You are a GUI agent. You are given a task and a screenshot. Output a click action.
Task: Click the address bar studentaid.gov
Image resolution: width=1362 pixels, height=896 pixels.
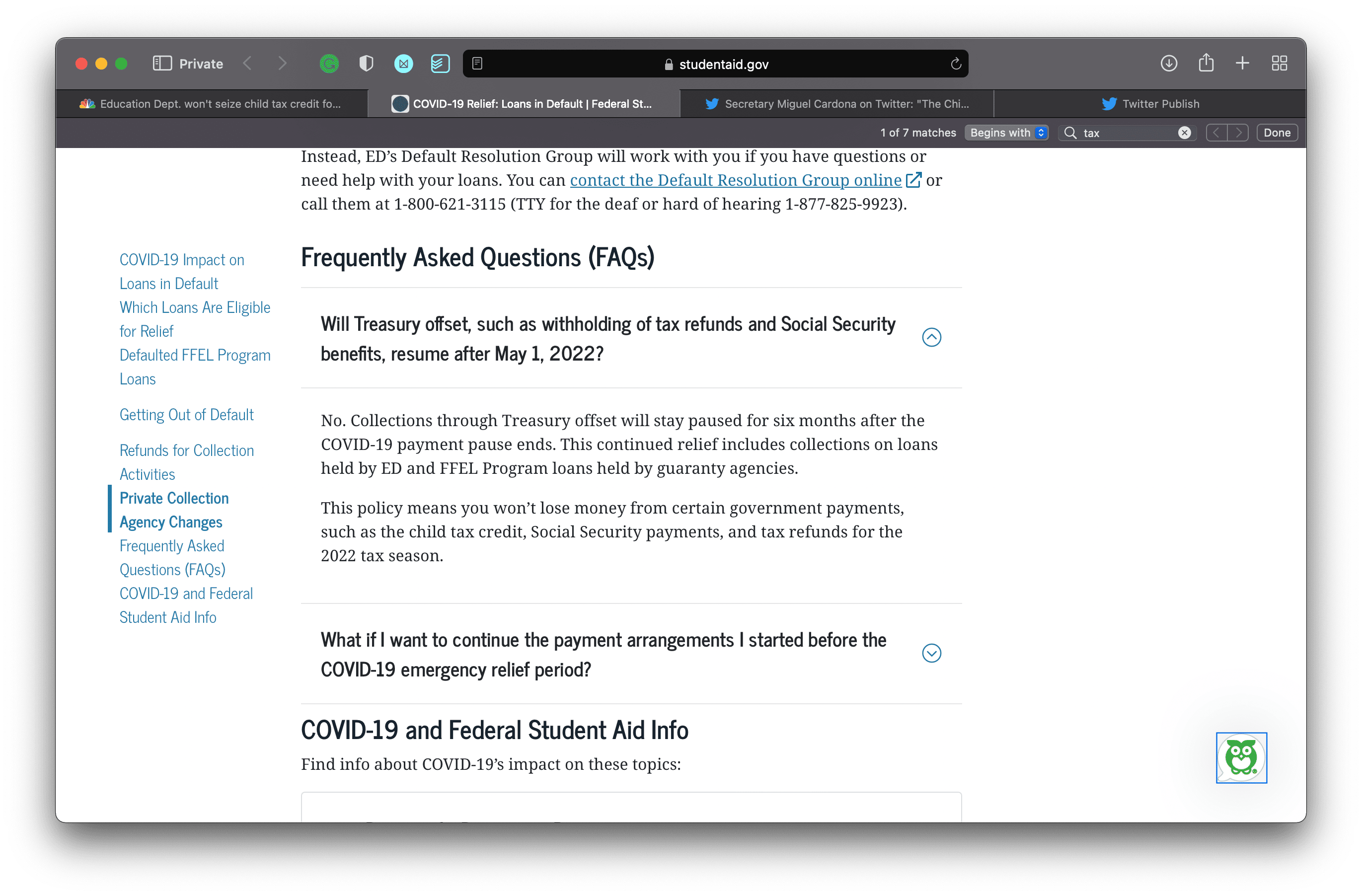(715, 64)
